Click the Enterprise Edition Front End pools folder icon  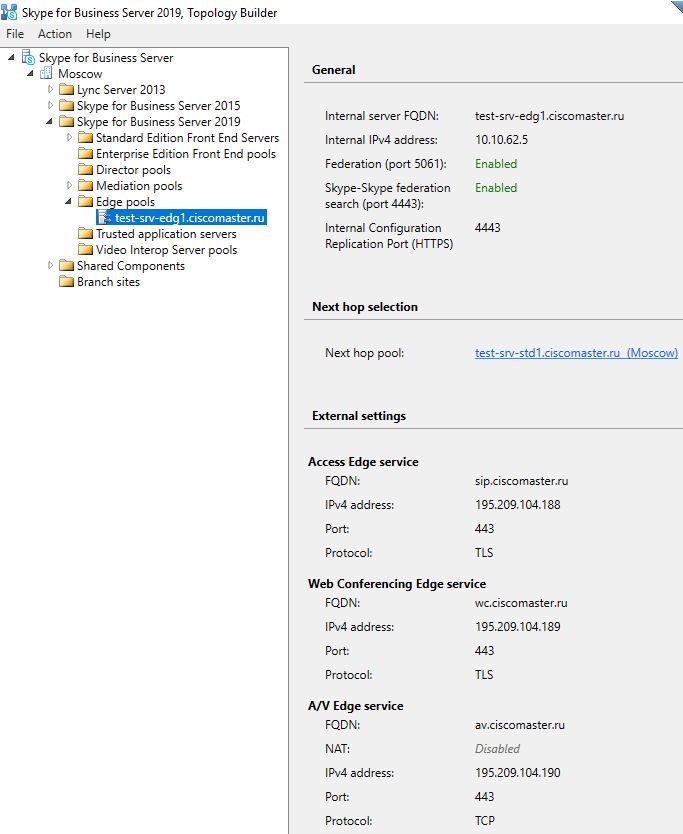click(85, 154)
